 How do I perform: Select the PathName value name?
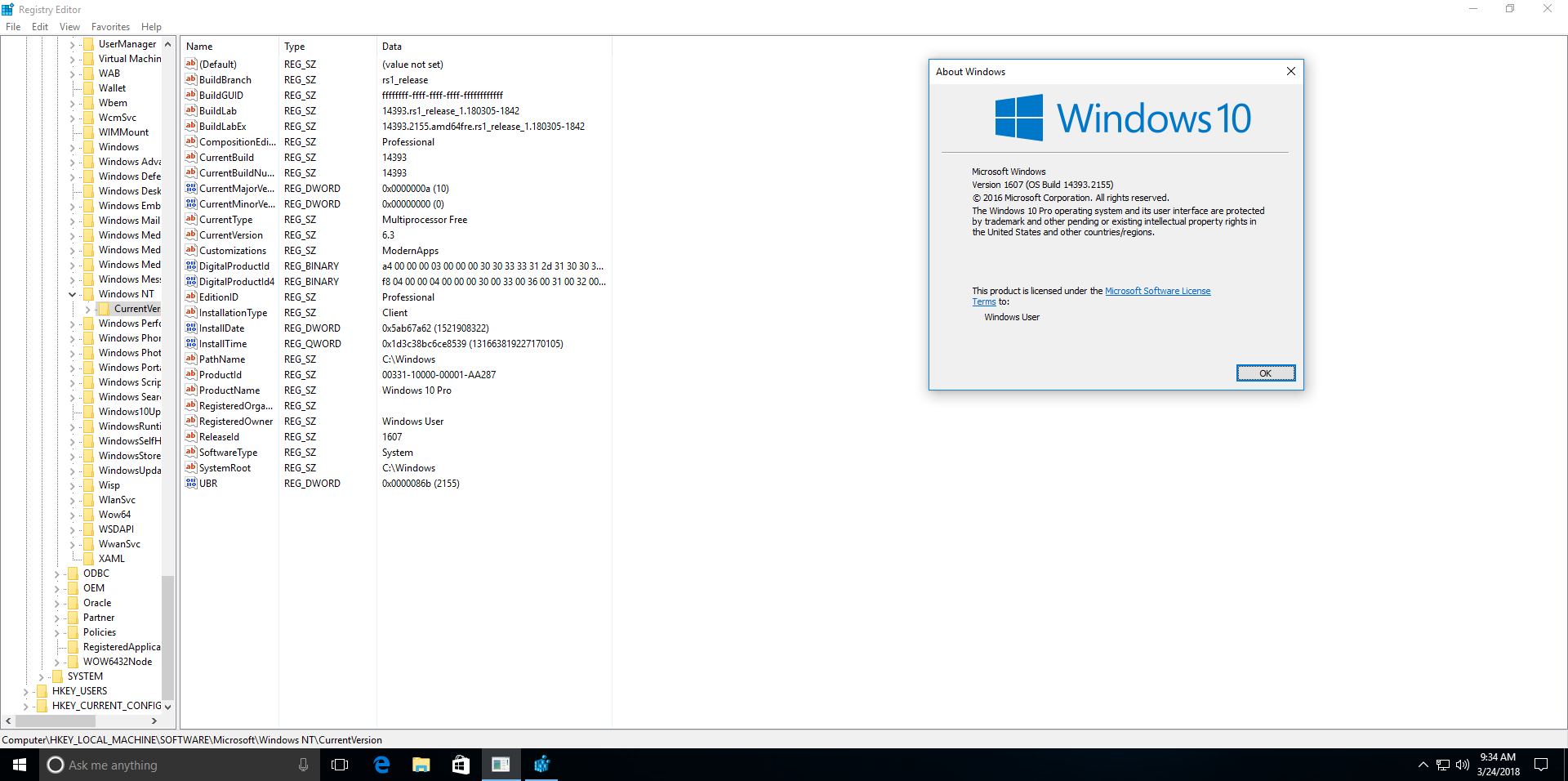pyautogui.click(x=222, y=359)
